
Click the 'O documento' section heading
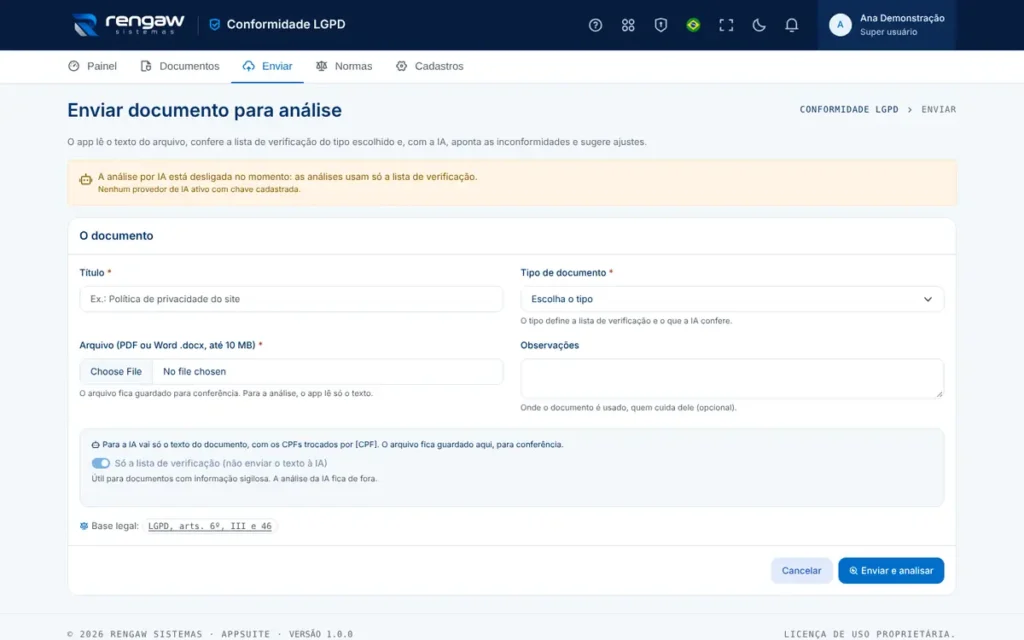coord(116,236)
